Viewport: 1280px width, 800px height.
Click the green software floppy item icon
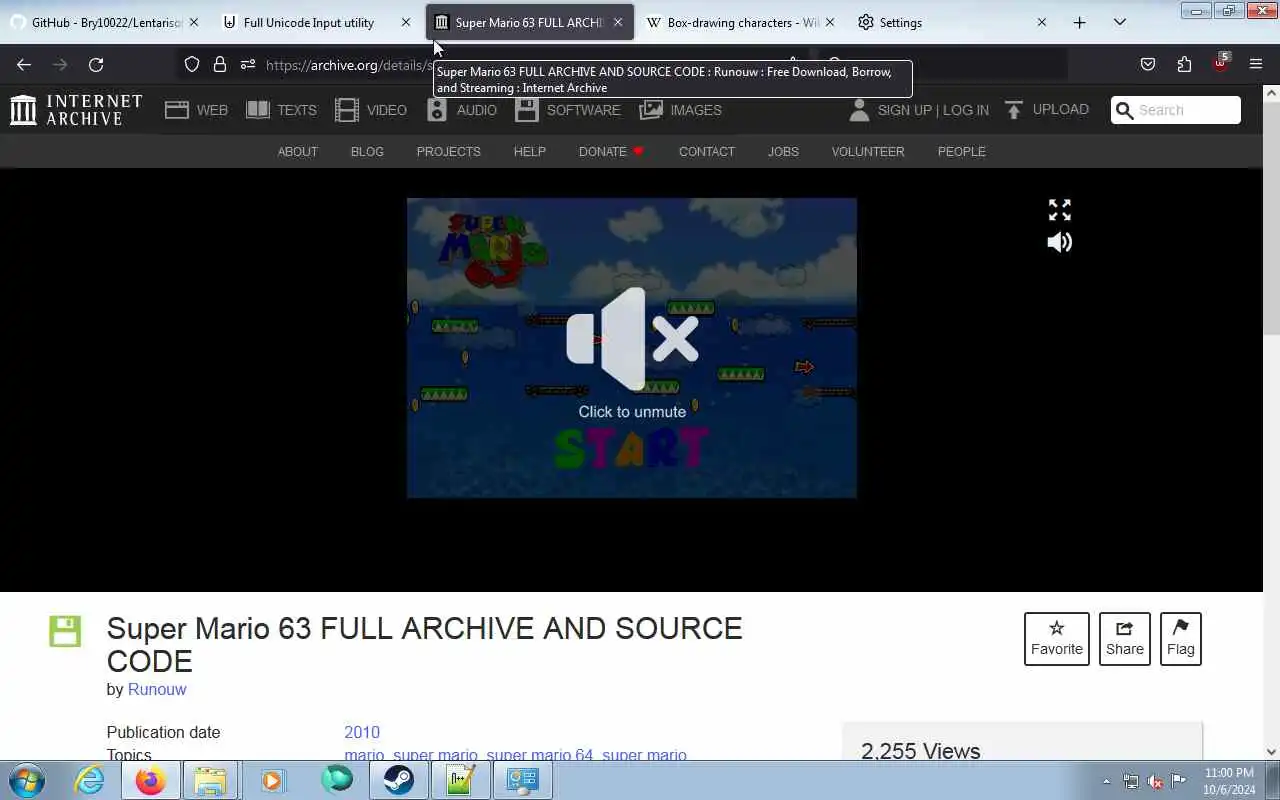(x=65, y=631)
